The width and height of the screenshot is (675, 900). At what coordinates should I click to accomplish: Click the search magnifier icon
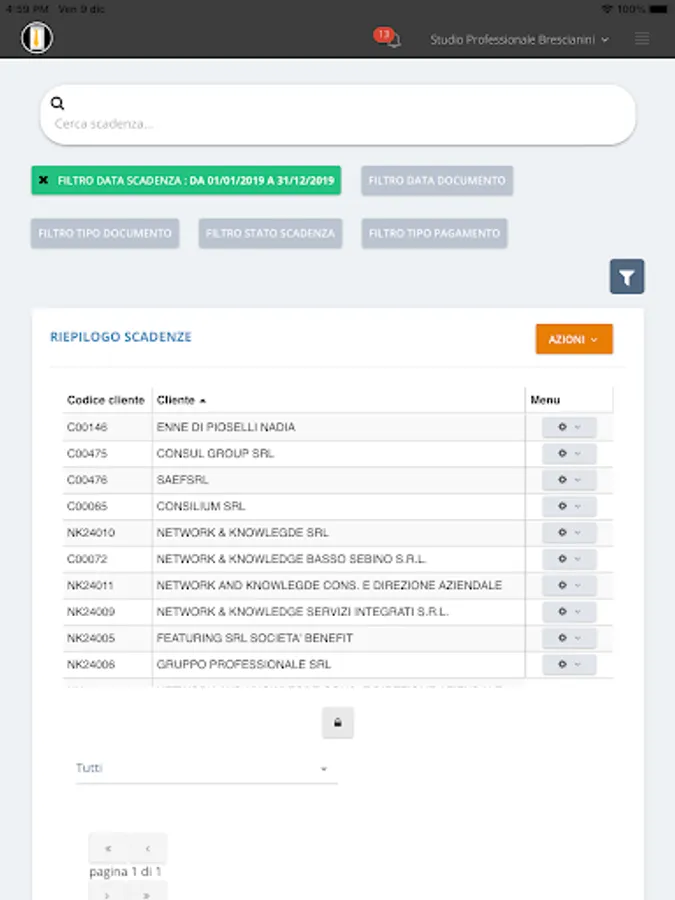(x=57, y=103)
